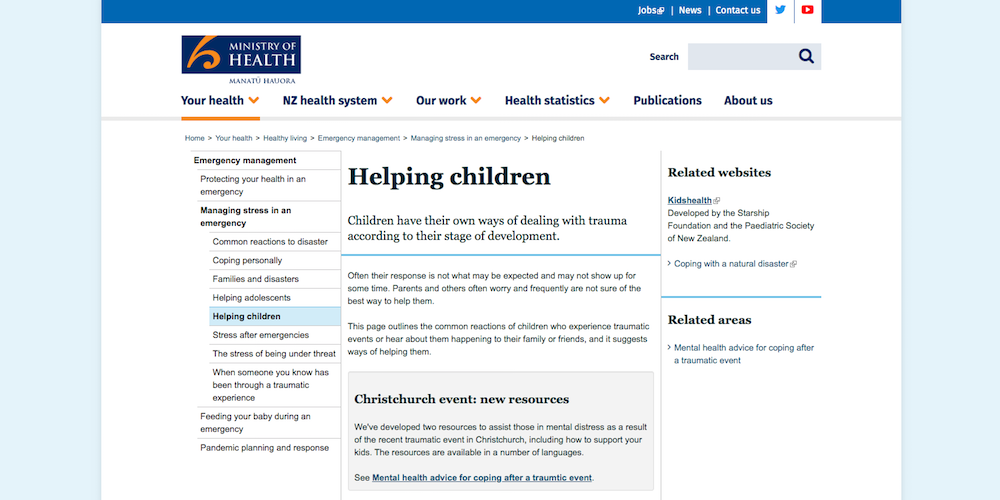The image size is (1000, 500).
Task: Expand the Health statistics dropdown
Action: pos(557,101)
